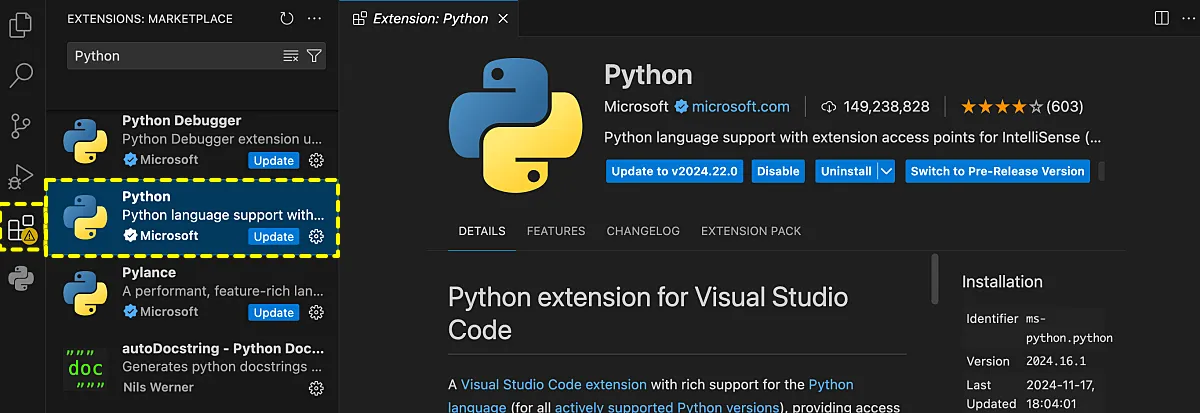Open Extensions panel more actions menu
The image size is (1200, 413).
click(316, 18)
